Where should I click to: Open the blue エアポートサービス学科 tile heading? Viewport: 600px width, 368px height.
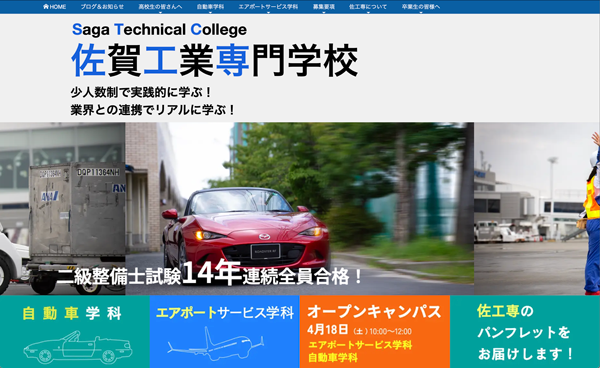[225, 313]
